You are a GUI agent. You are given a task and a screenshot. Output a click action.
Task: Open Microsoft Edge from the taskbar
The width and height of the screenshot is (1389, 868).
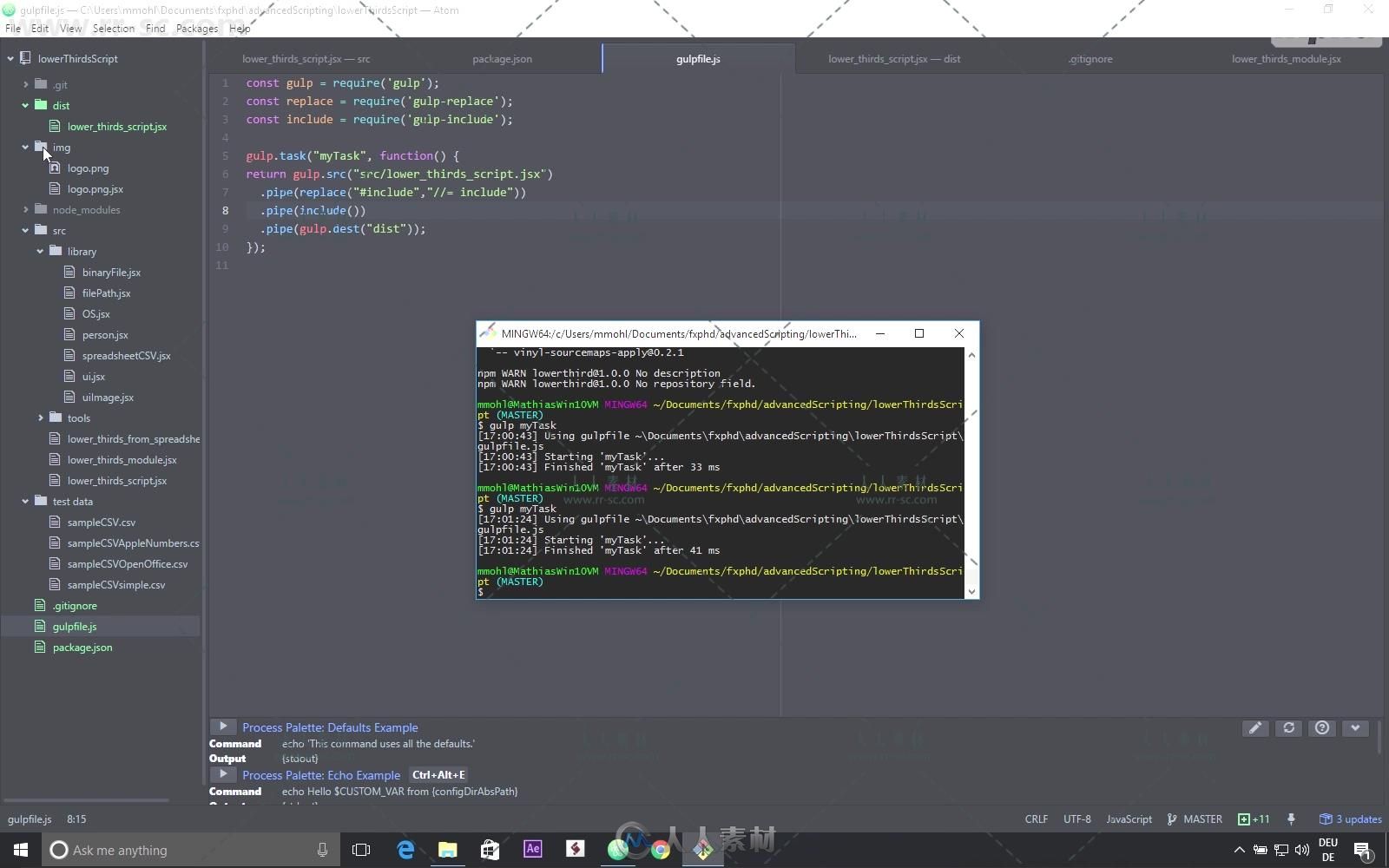pyautogui.click(x=405, y=849)
